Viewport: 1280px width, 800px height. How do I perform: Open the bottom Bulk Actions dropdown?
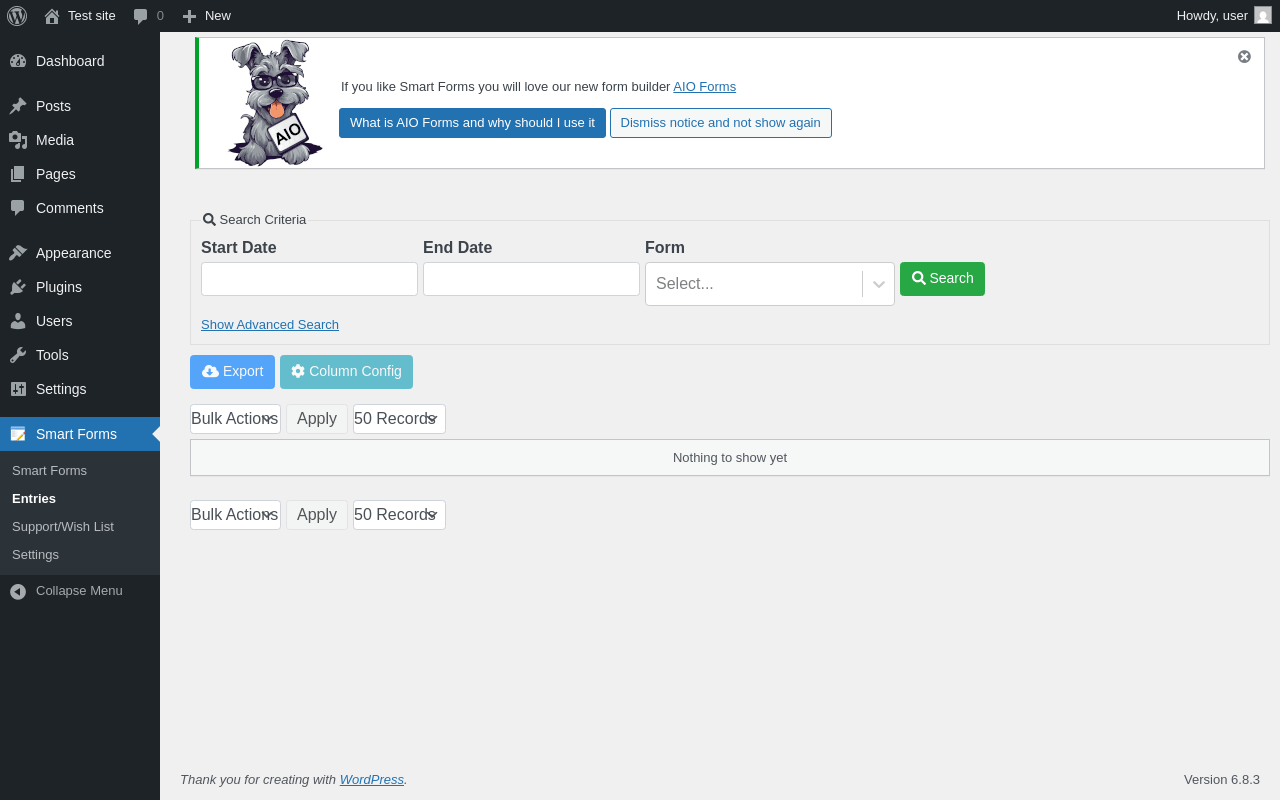coord(235,515)
